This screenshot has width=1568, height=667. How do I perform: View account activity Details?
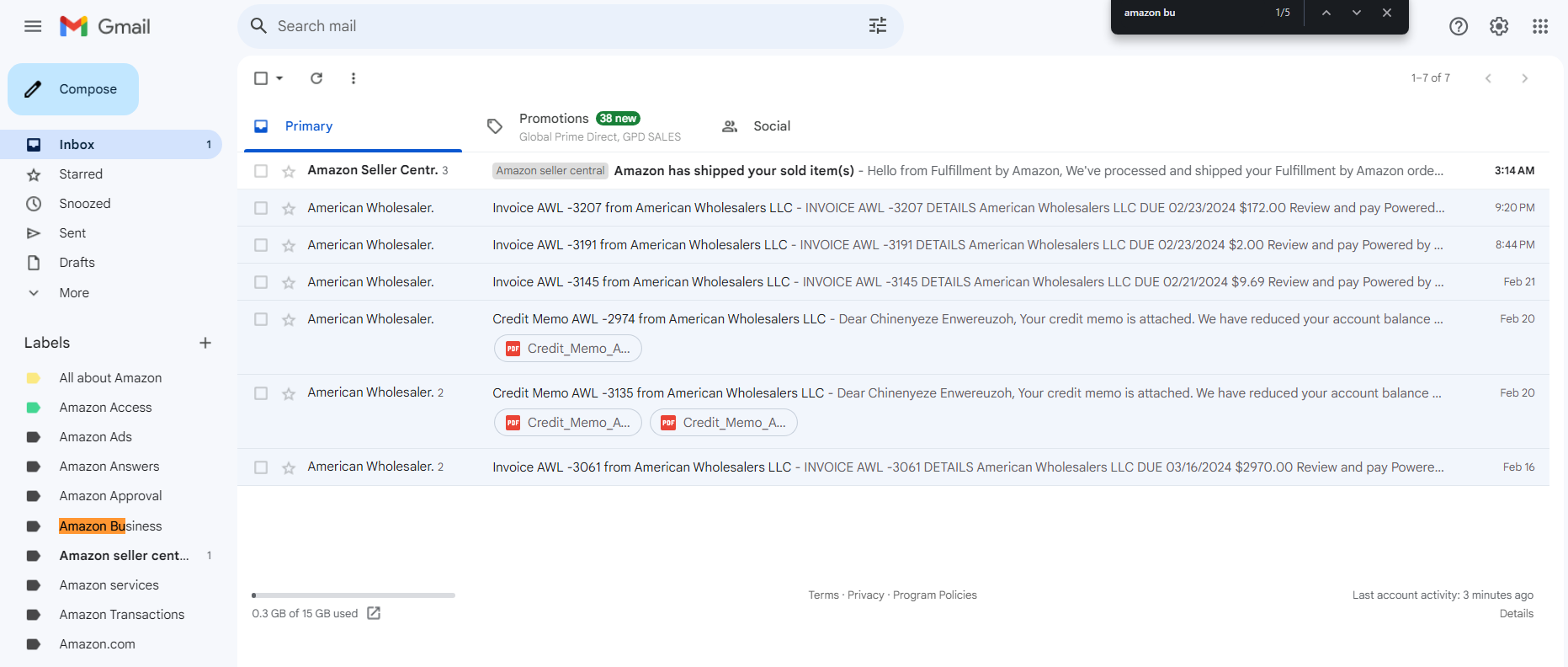click(x=1516, y=614)
